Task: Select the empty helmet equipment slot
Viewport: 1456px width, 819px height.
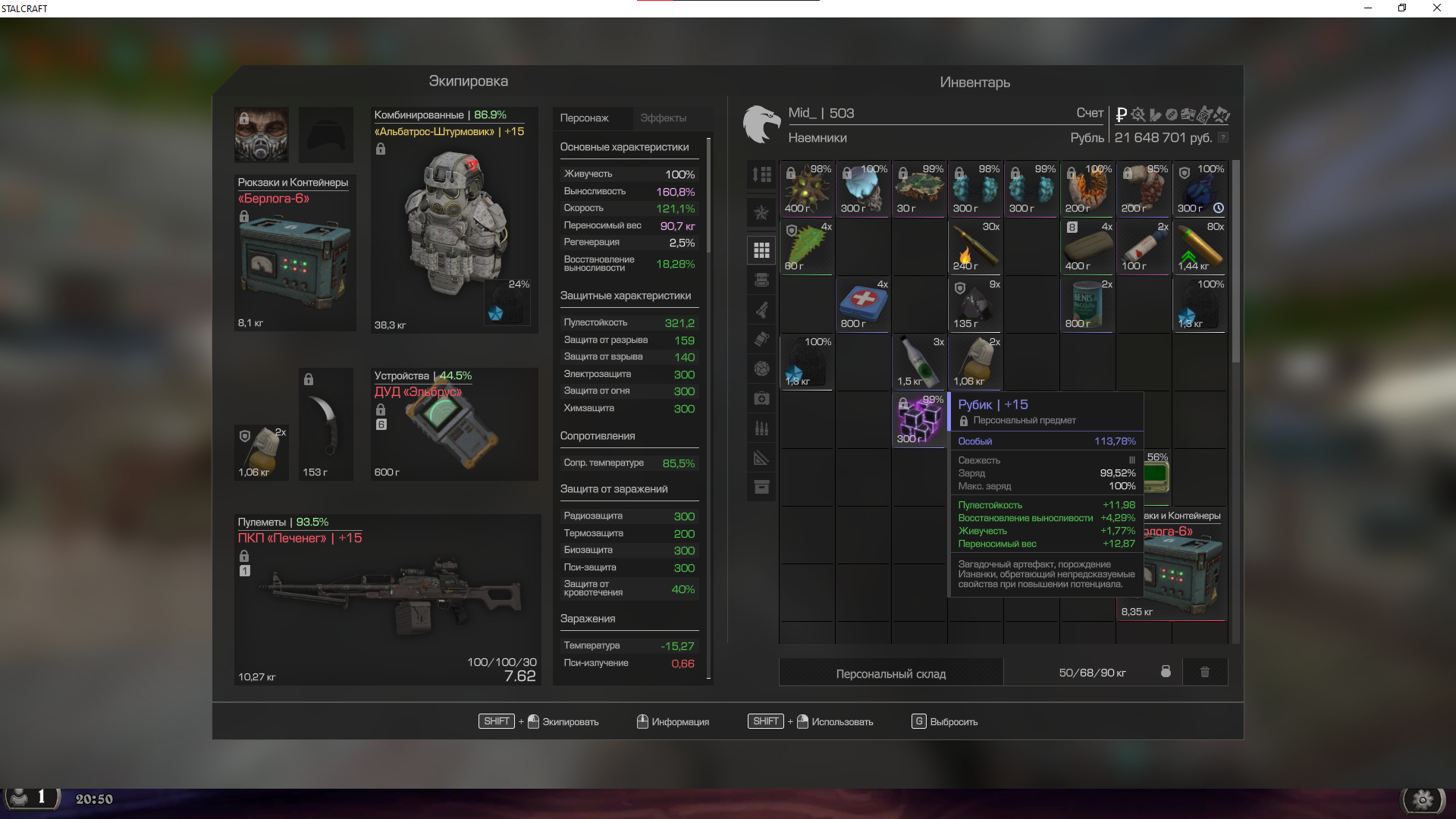Action: coord(326,135)
